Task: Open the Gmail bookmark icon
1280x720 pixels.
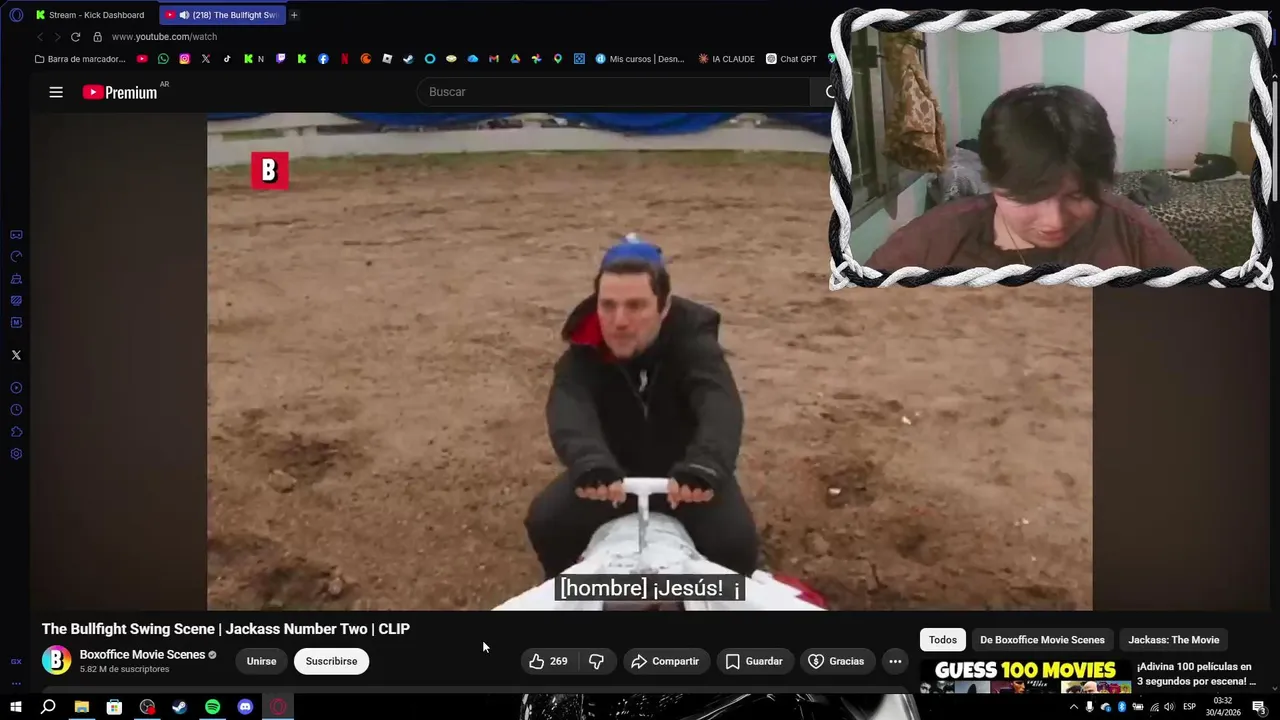Action: tap(494, 59)
